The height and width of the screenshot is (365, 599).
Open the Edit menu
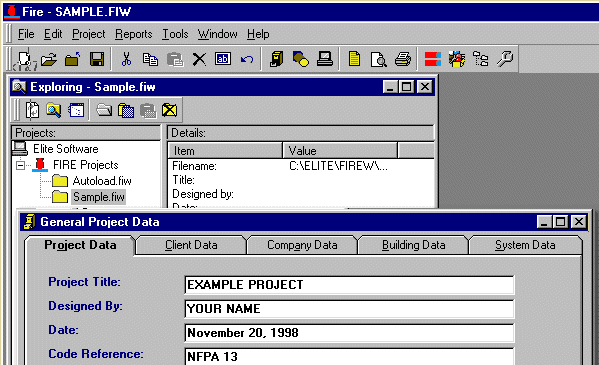click(x=53, y=34)
